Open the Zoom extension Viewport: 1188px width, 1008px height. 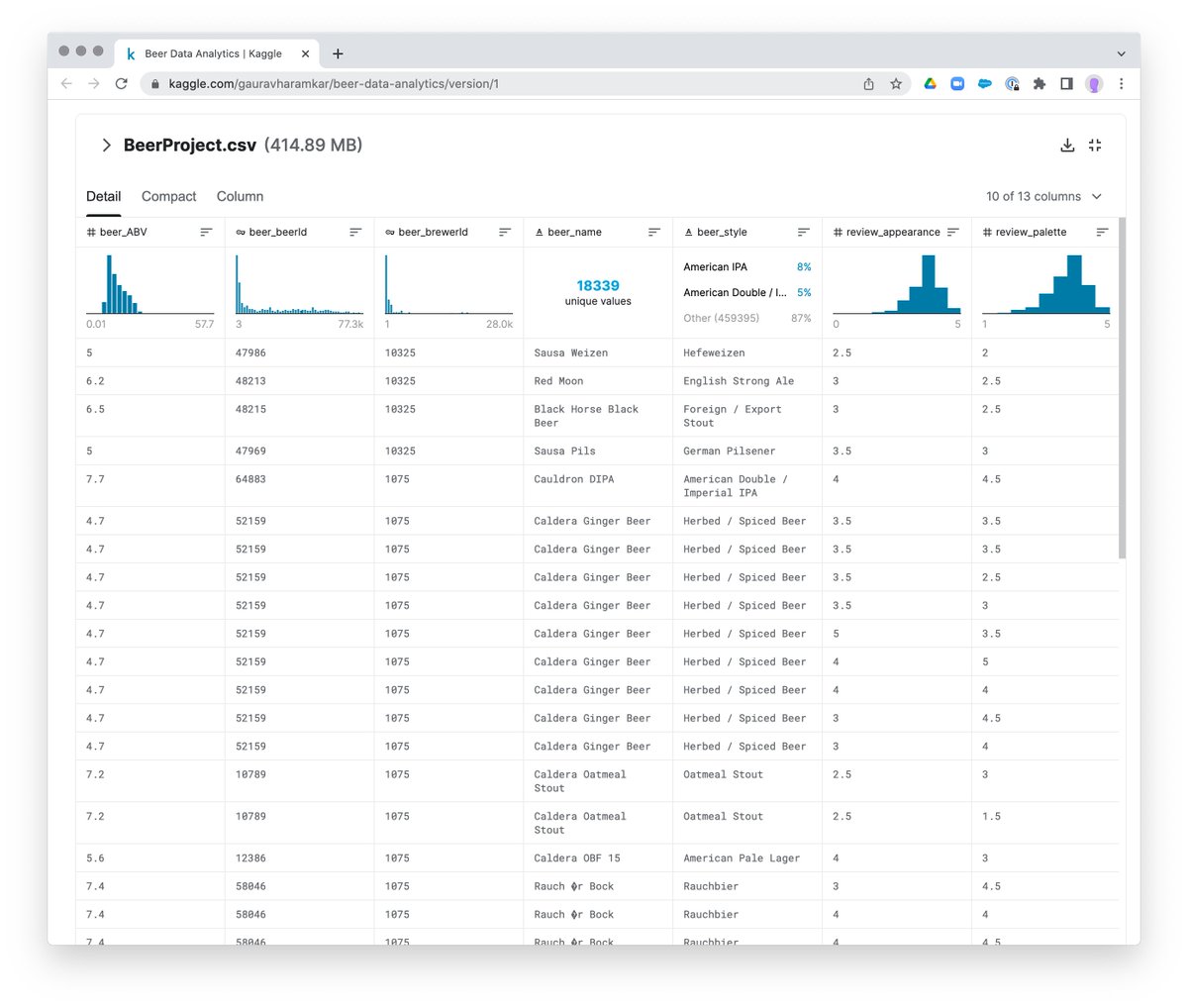pyautogui.click(x=957, y=84)
